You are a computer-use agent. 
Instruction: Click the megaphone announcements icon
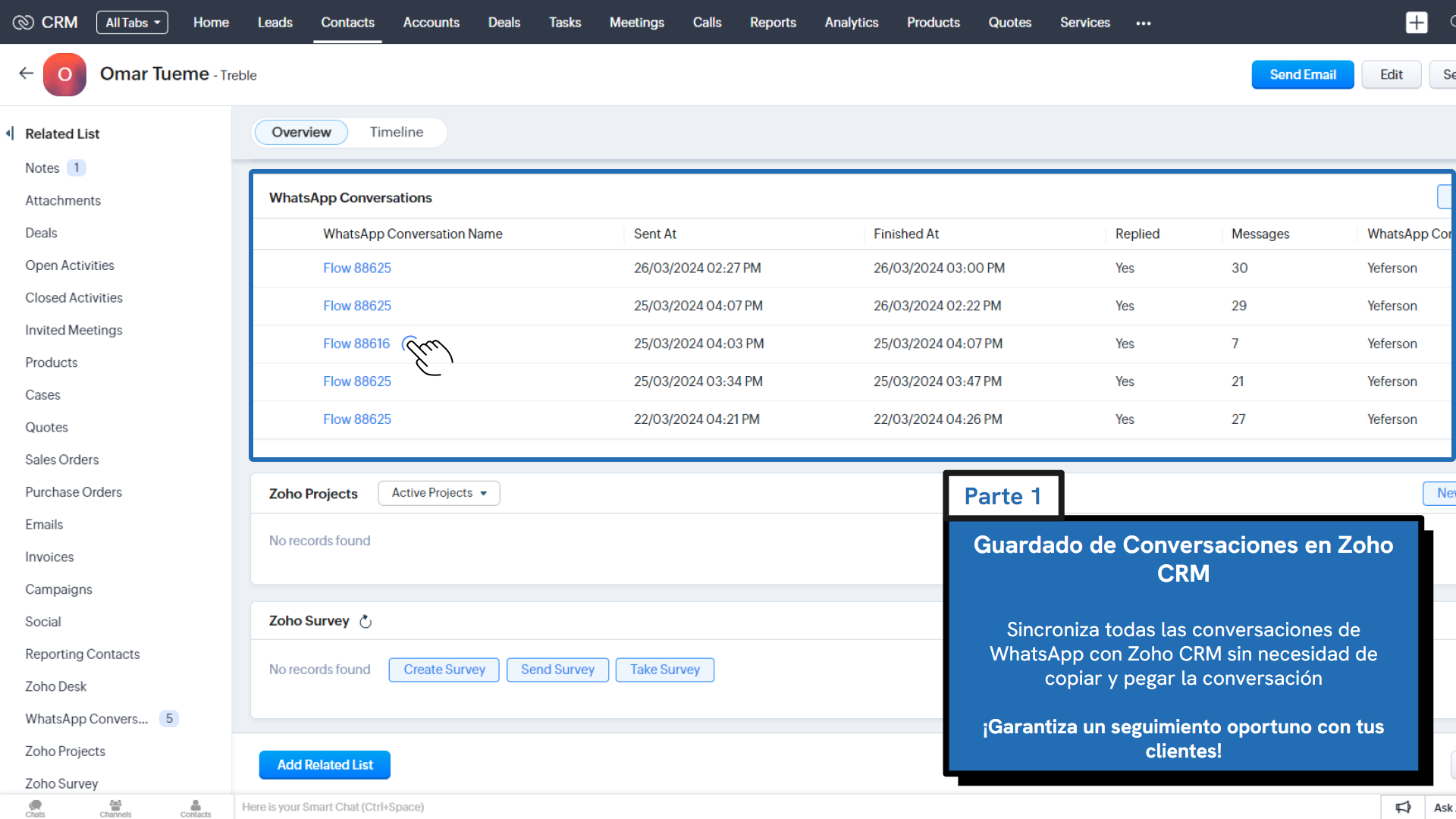tap(1403, 808)
